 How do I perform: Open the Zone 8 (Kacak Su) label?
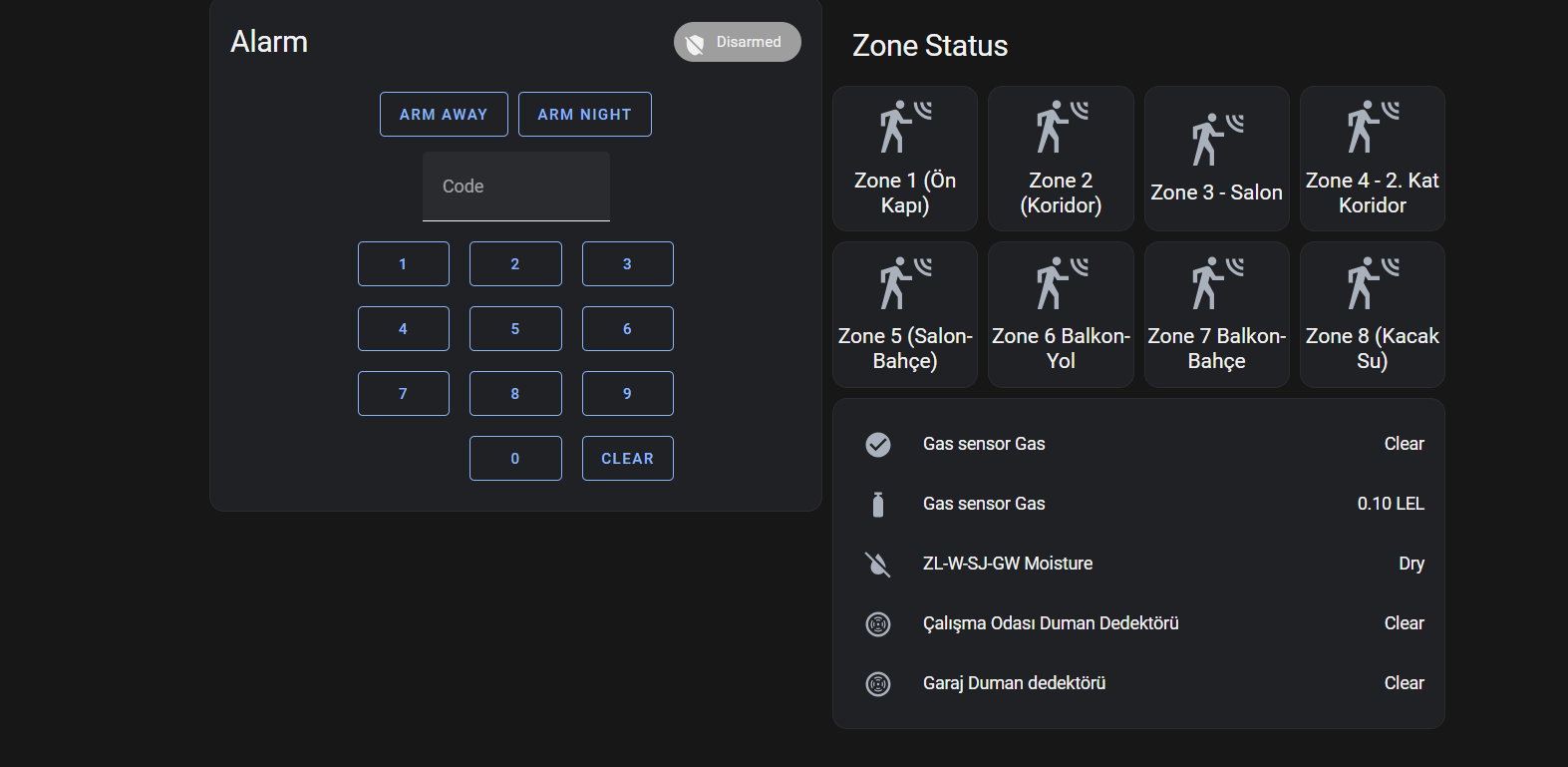click(1373, 348)
